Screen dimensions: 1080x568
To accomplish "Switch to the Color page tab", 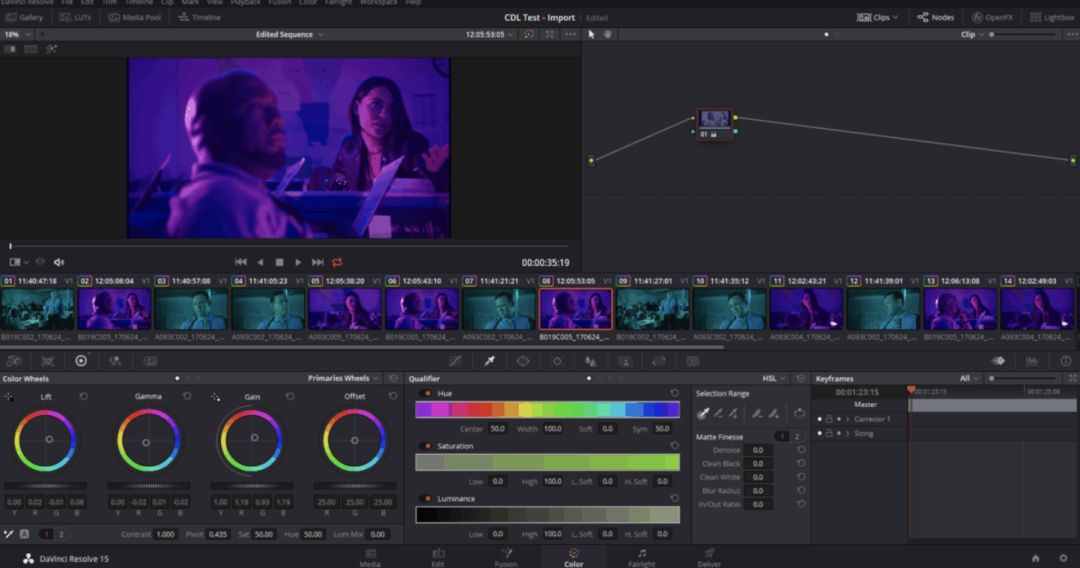I will [x=573, y=557].
